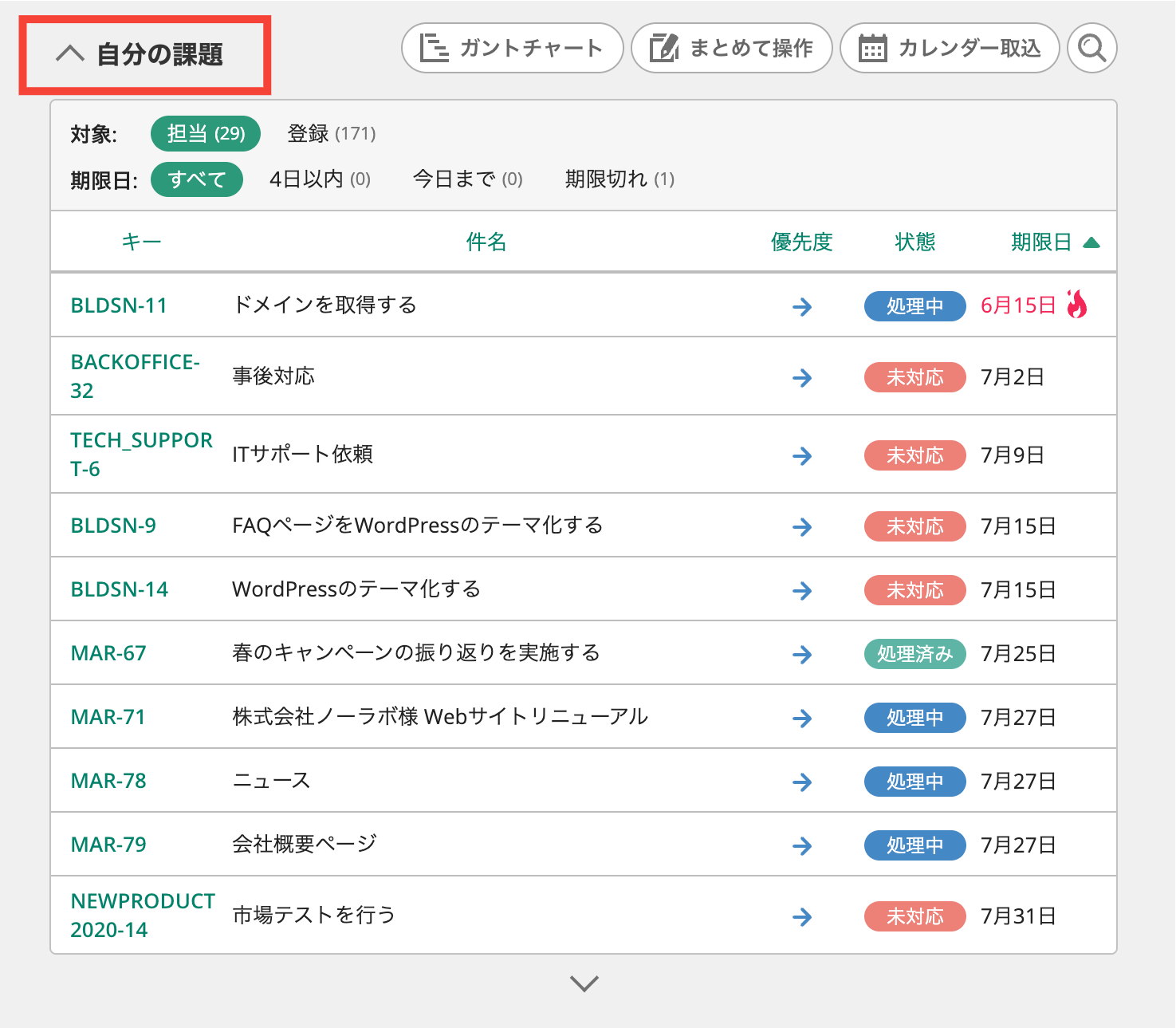
Task: Sort by 期限日 column header
Action: point(1040,242)
